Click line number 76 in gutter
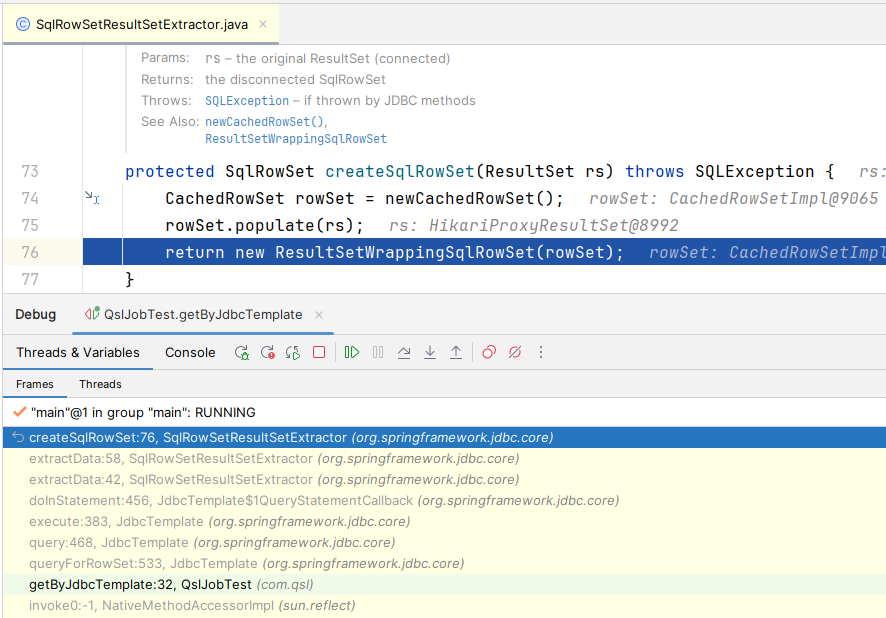 pos(30,252)
